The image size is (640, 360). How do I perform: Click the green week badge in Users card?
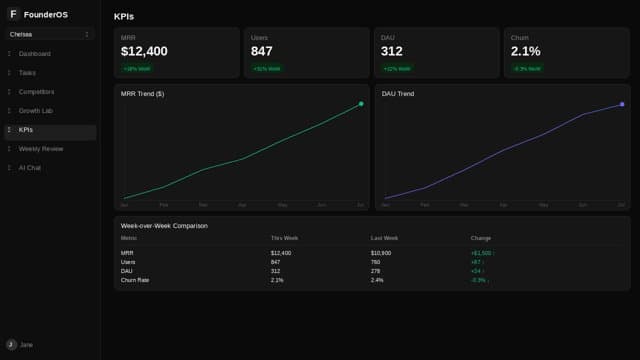(267, 69)
